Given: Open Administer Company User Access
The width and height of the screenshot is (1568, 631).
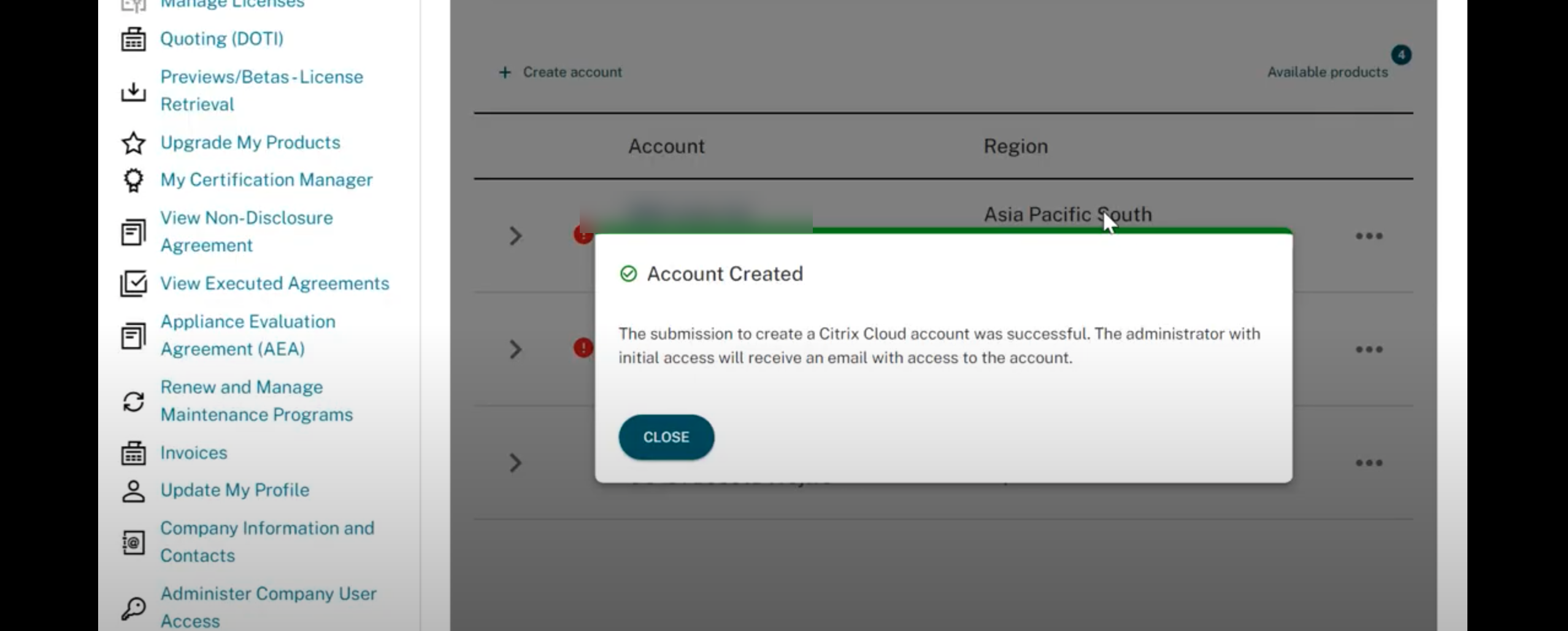Looking at the screenshot, I should 269,607.
